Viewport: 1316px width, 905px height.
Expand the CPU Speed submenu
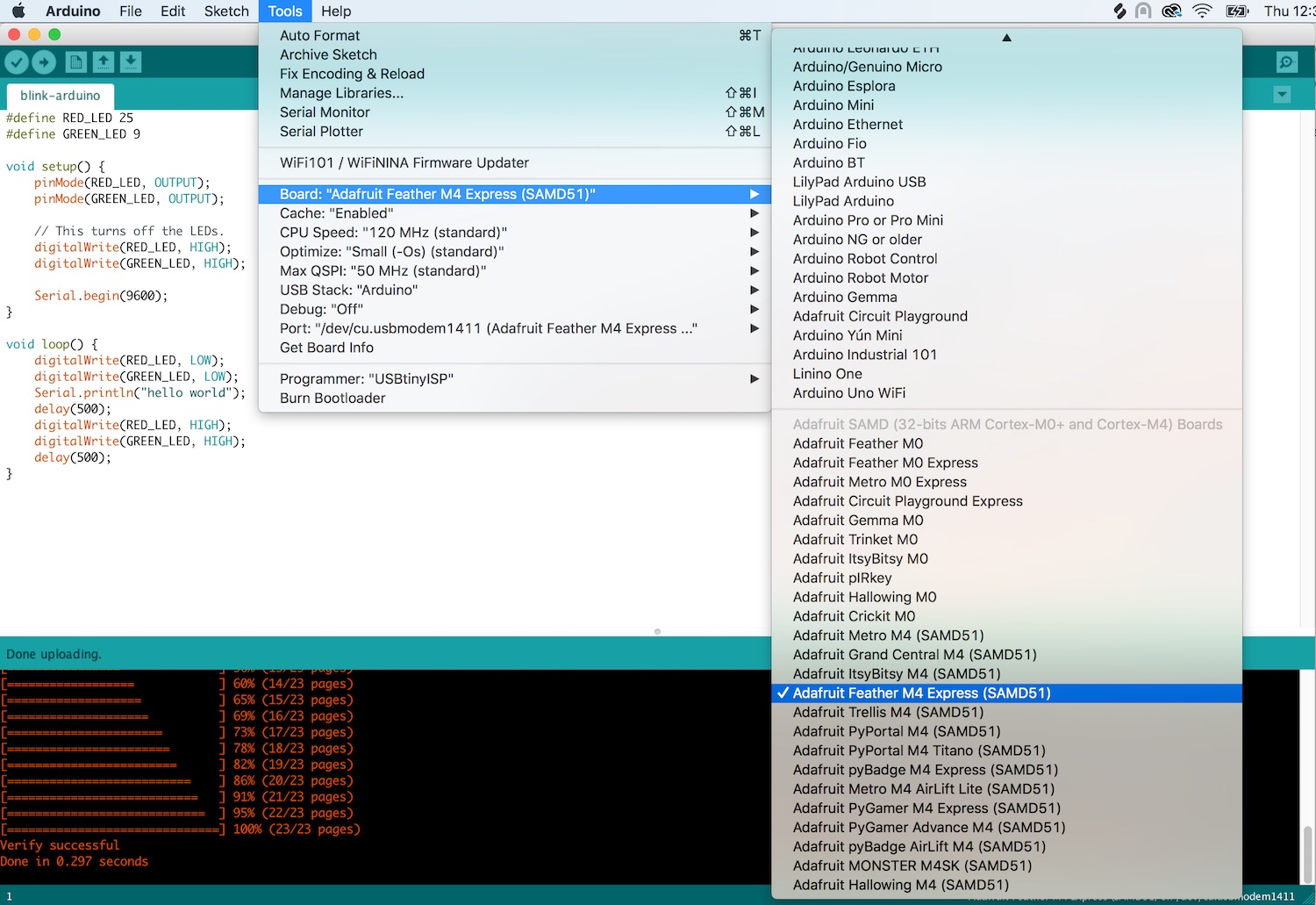pos(515,233)
